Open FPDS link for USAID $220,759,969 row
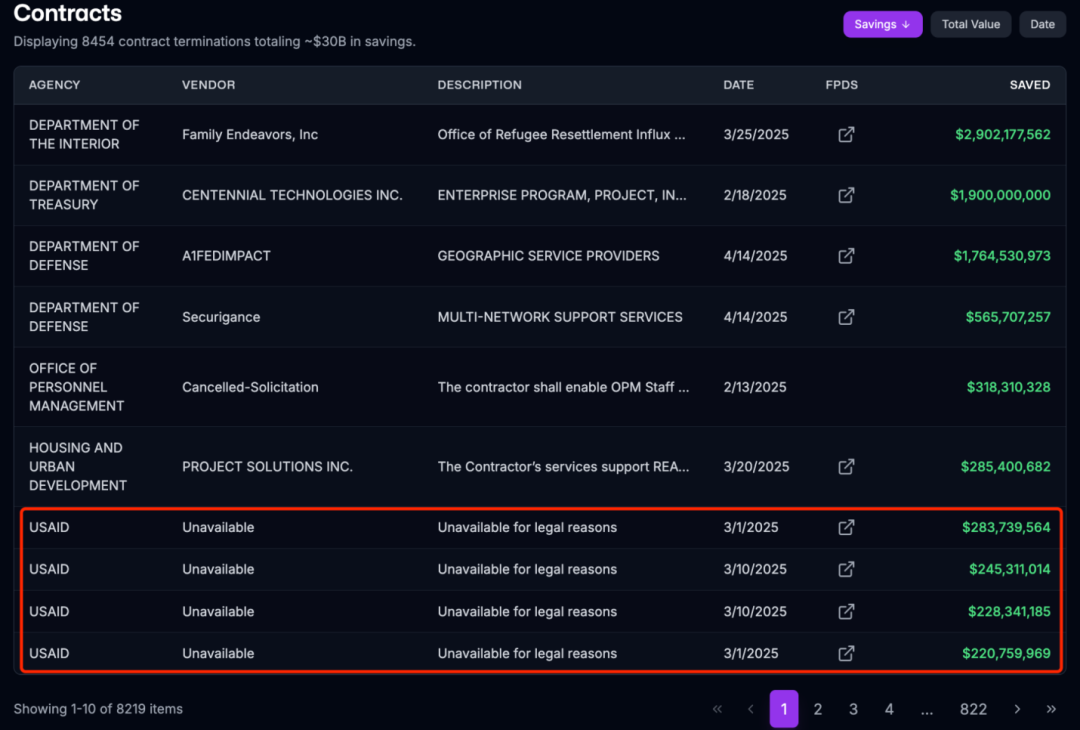1080x730 pixels. tap(846, 653)
